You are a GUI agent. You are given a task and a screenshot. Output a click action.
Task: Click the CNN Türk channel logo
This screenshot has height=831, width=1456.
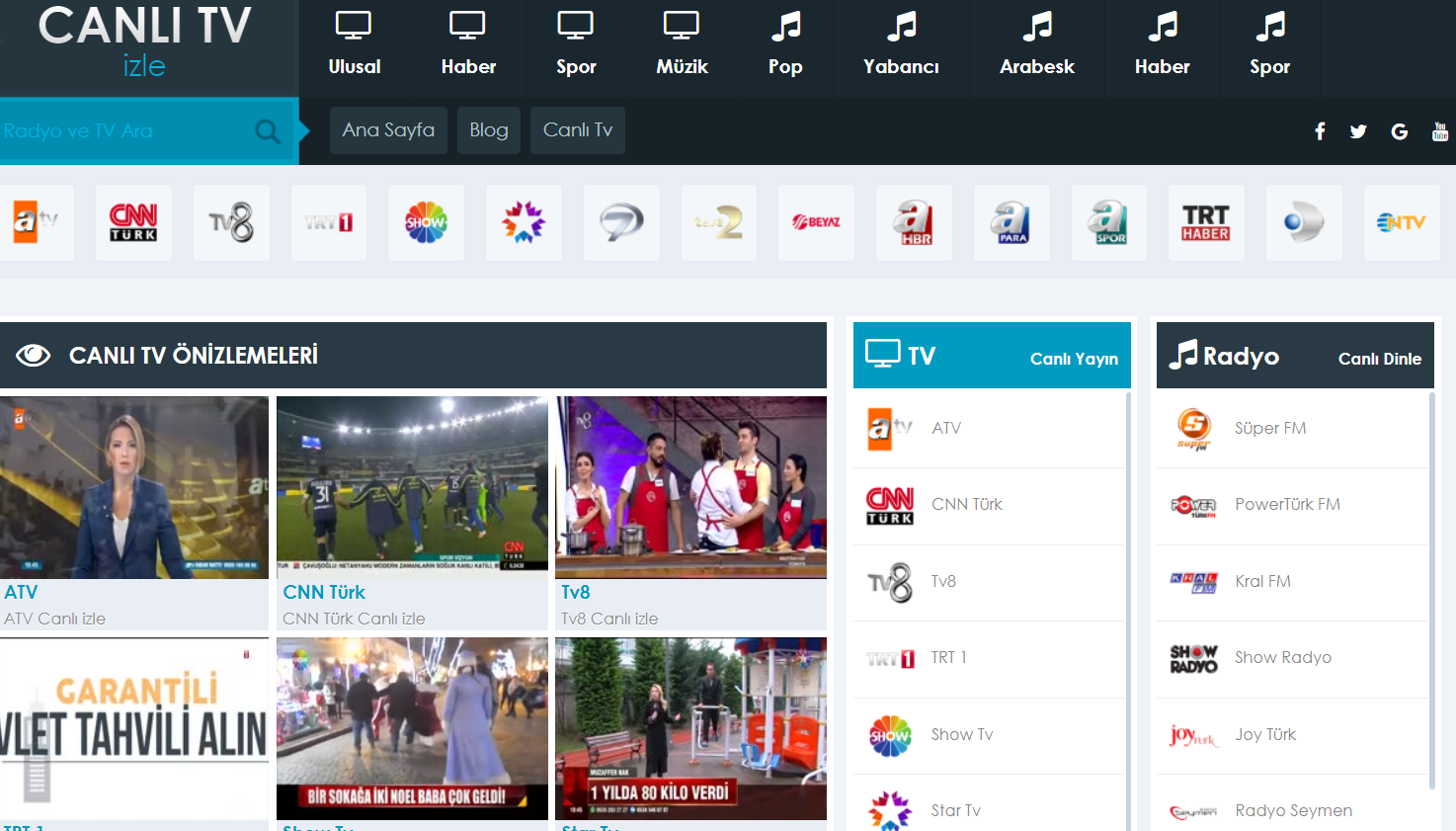[133, 221]
